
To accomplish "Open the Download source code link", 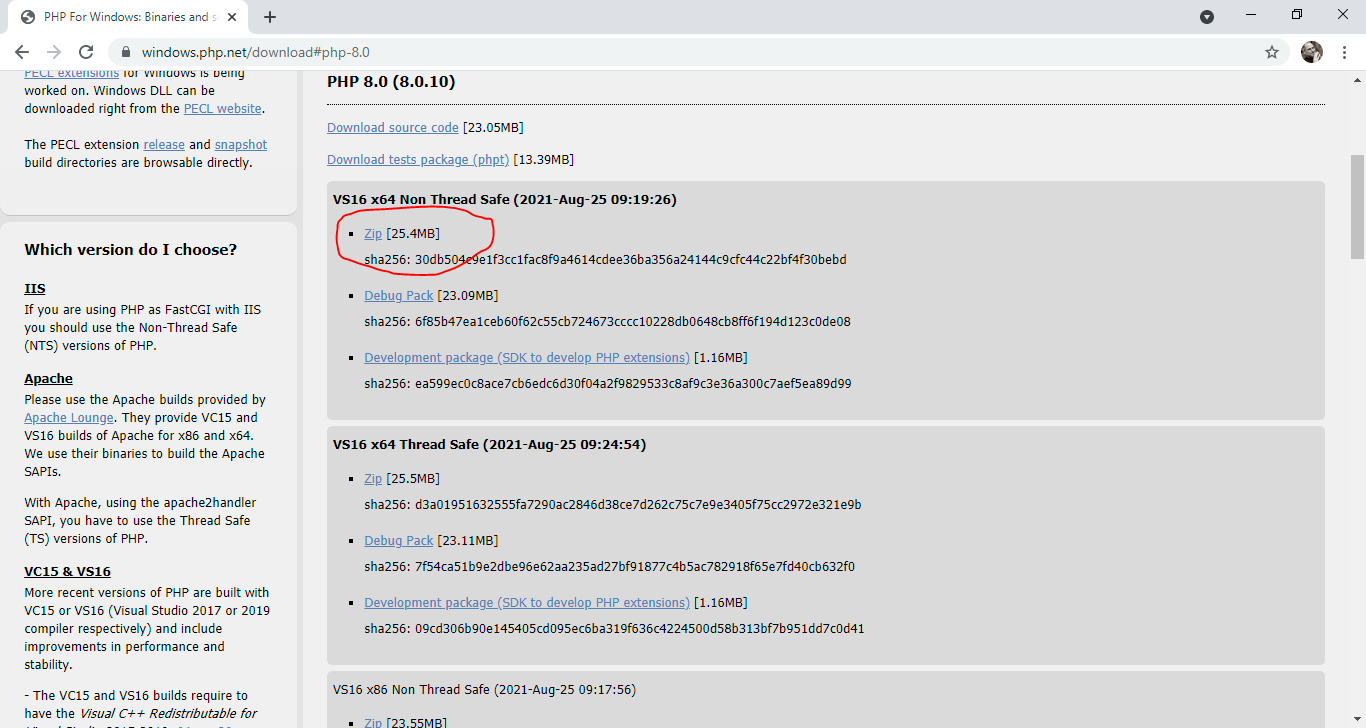I will pos(393,128).
